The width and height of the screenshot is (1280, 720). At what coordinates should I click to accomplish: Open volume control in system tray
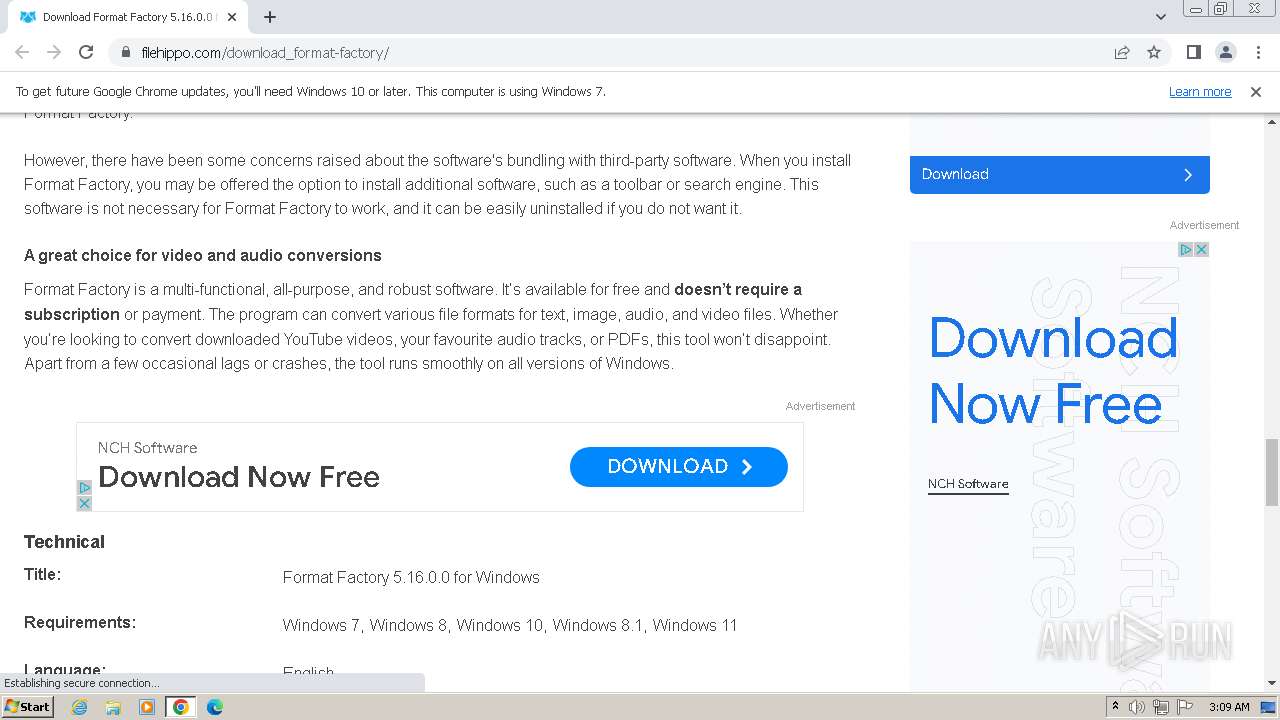point(1137,707)
